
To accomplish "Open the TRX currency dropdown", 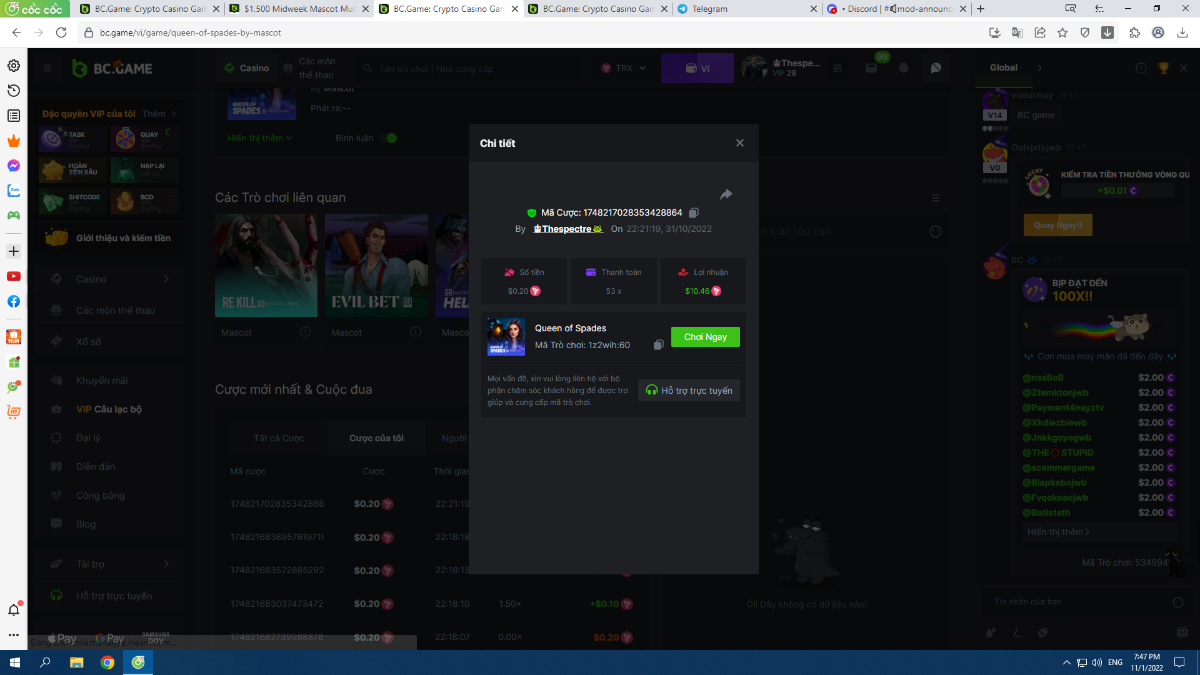I will [624, 68].
